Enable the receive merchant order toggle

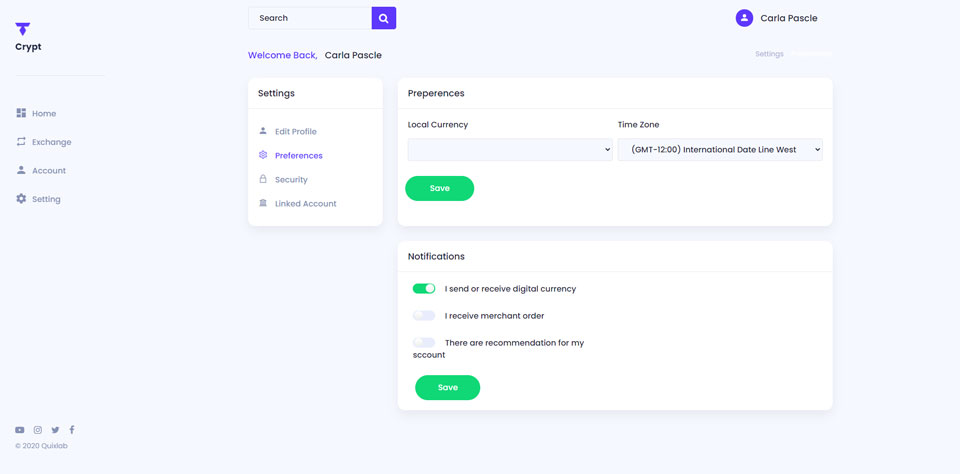[x=424, y=315]
